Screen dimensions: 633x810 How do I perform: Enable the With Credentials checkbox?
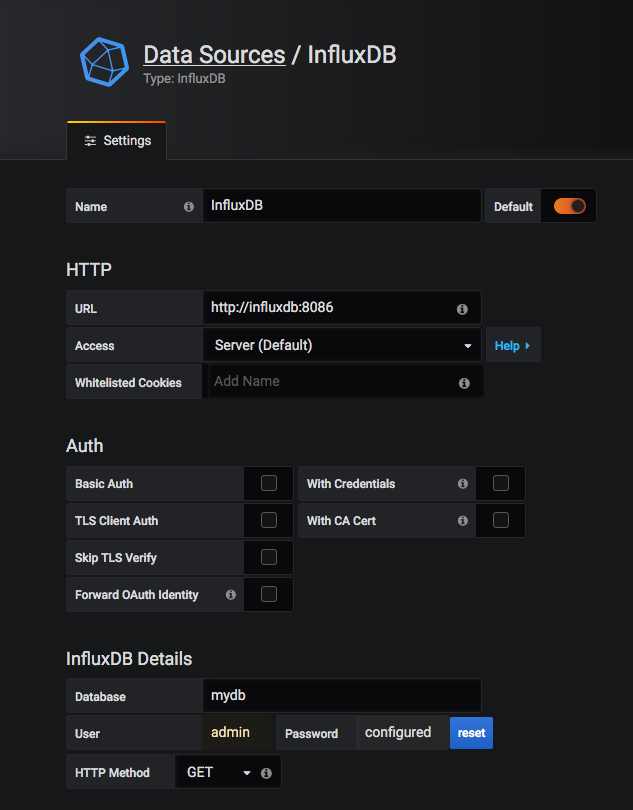[x=501, y=483]
